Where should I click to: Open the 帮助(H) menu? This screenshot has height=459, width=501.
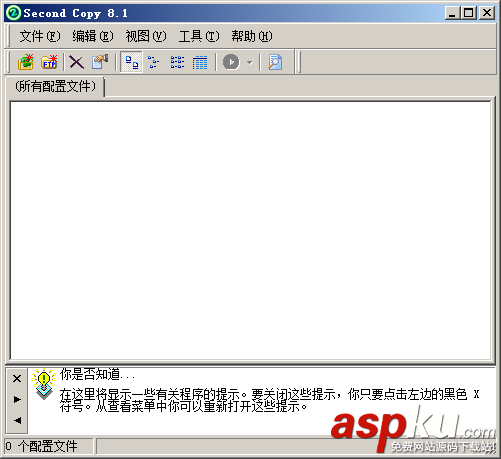point(252,36)
